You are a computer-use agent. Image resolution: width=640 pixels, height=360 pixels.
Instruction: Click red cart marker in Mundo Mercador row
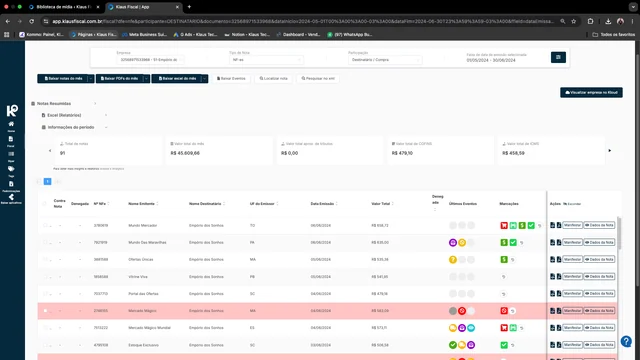point(504,225)
